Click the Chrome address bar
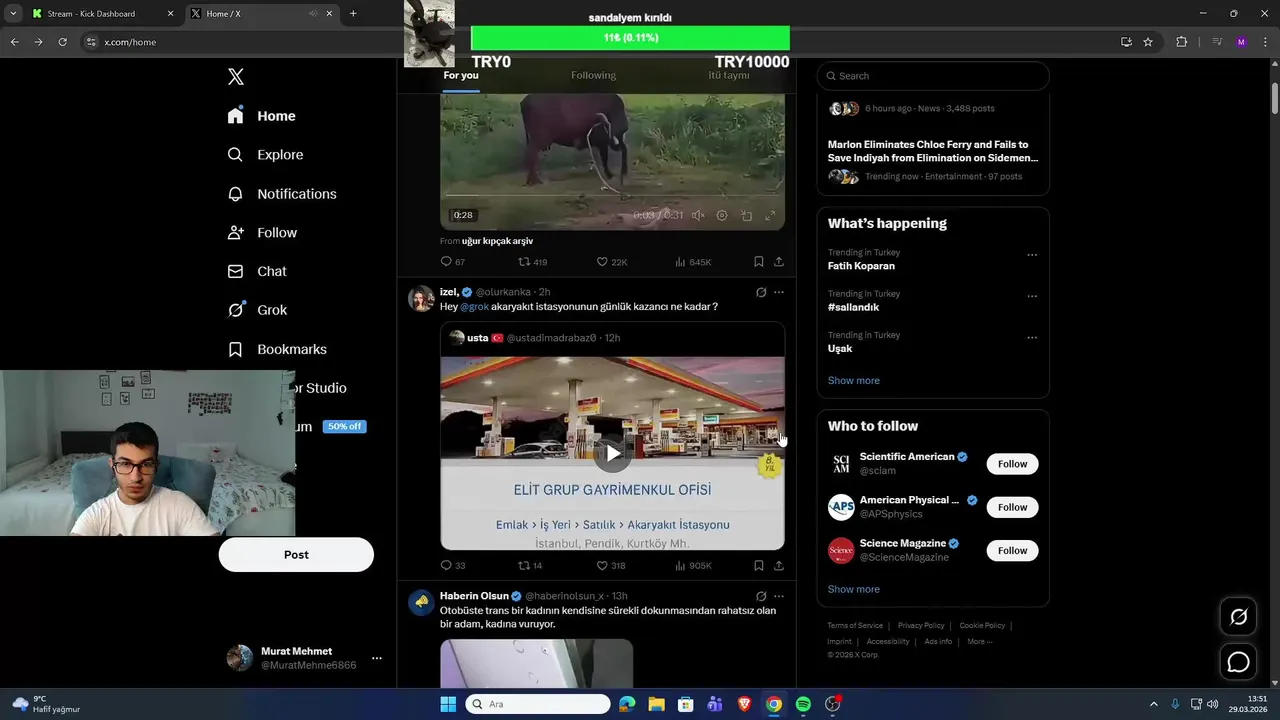Viewport: 1280px width, 720px height. 600,42
